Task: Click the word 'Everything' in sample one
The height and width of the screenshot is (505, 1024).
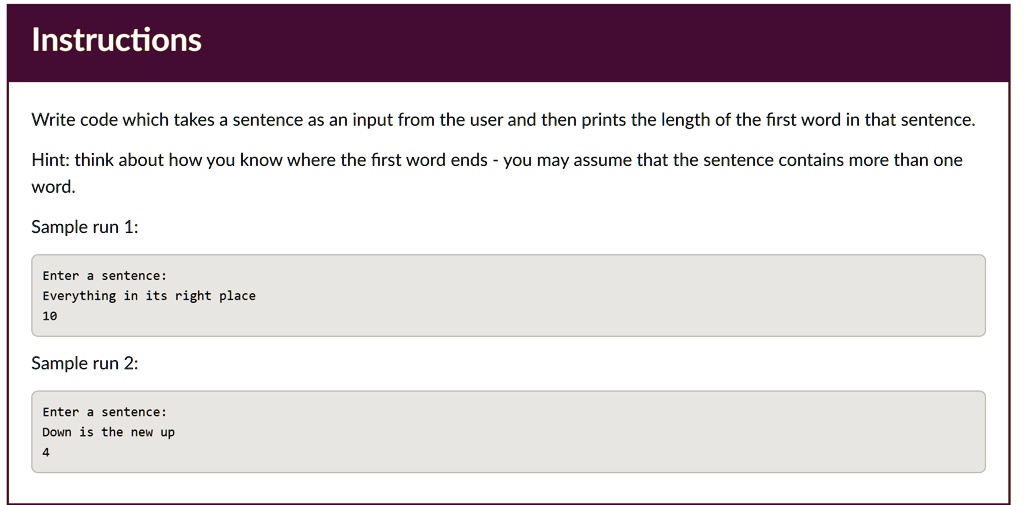Action: point(79,296)
